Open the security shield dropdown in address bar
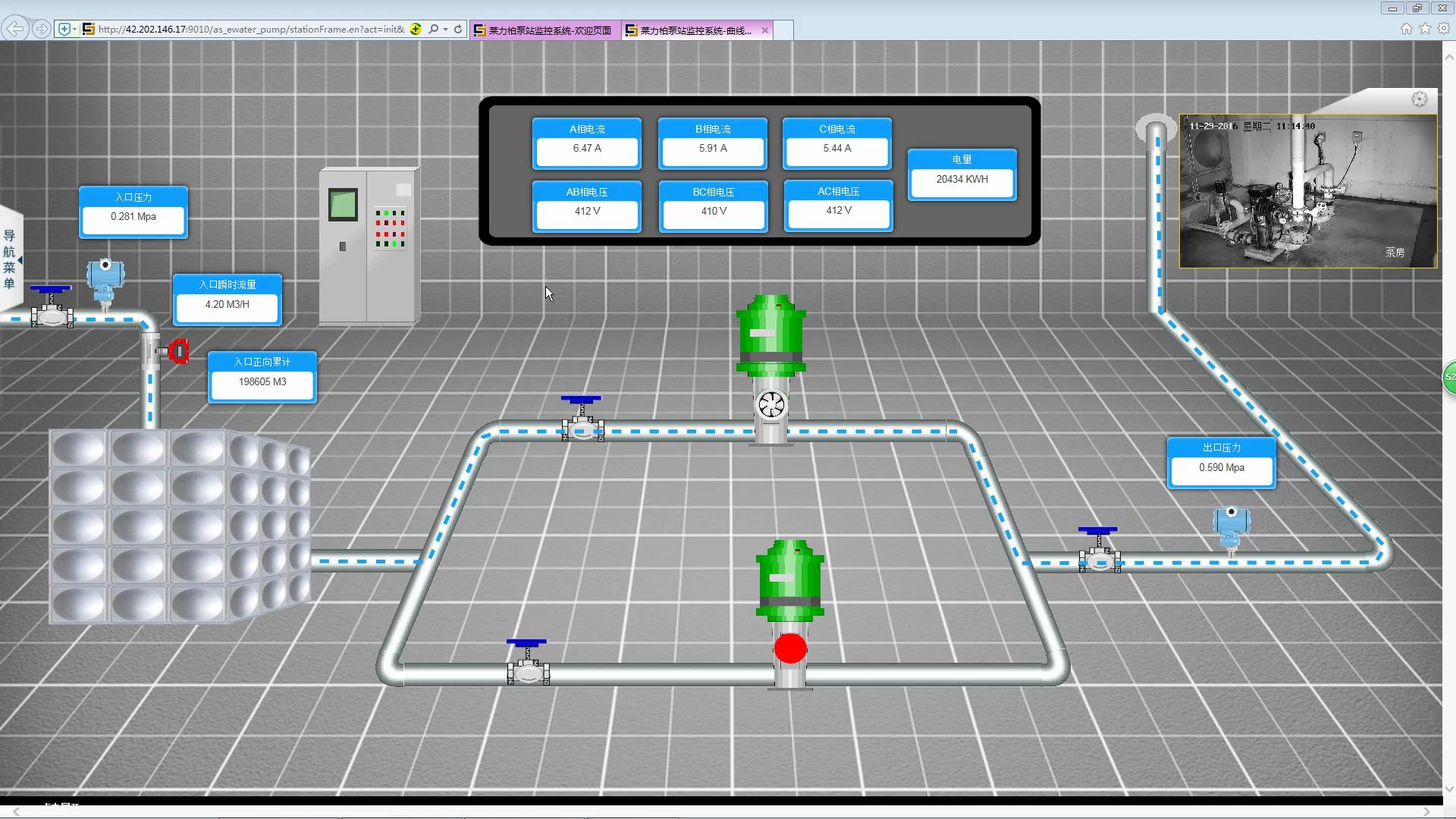This screenshot has height=819, width=1456. [x=74, y=30]
